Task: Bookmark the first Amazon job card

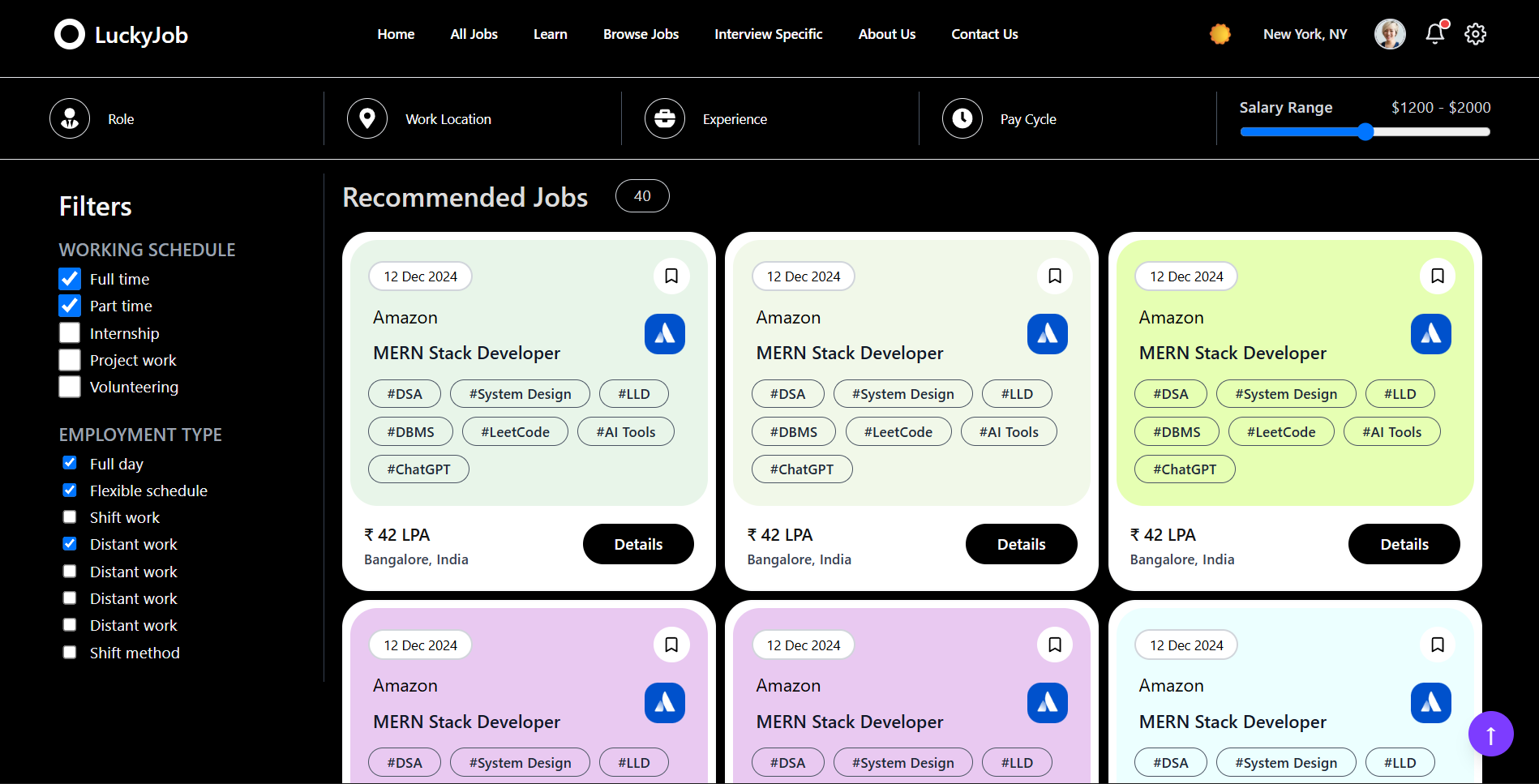Action: (671, 276)
